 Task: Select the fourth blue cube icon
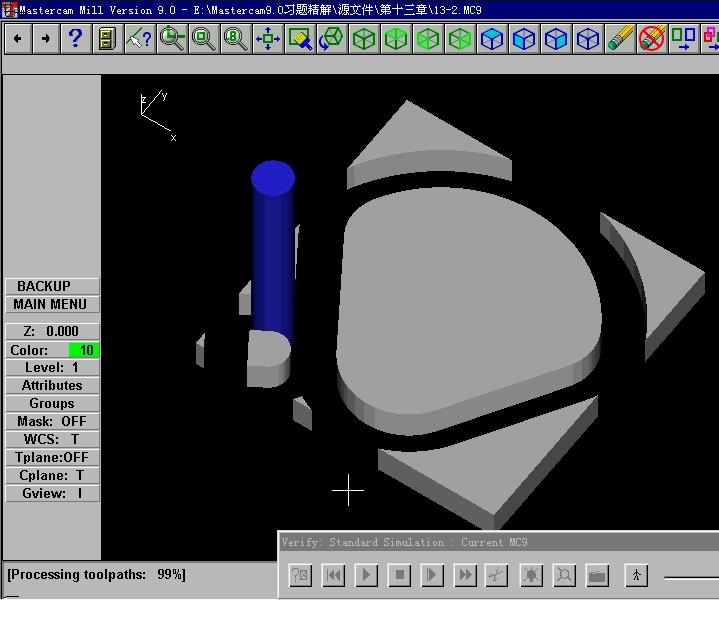[588, 39]
